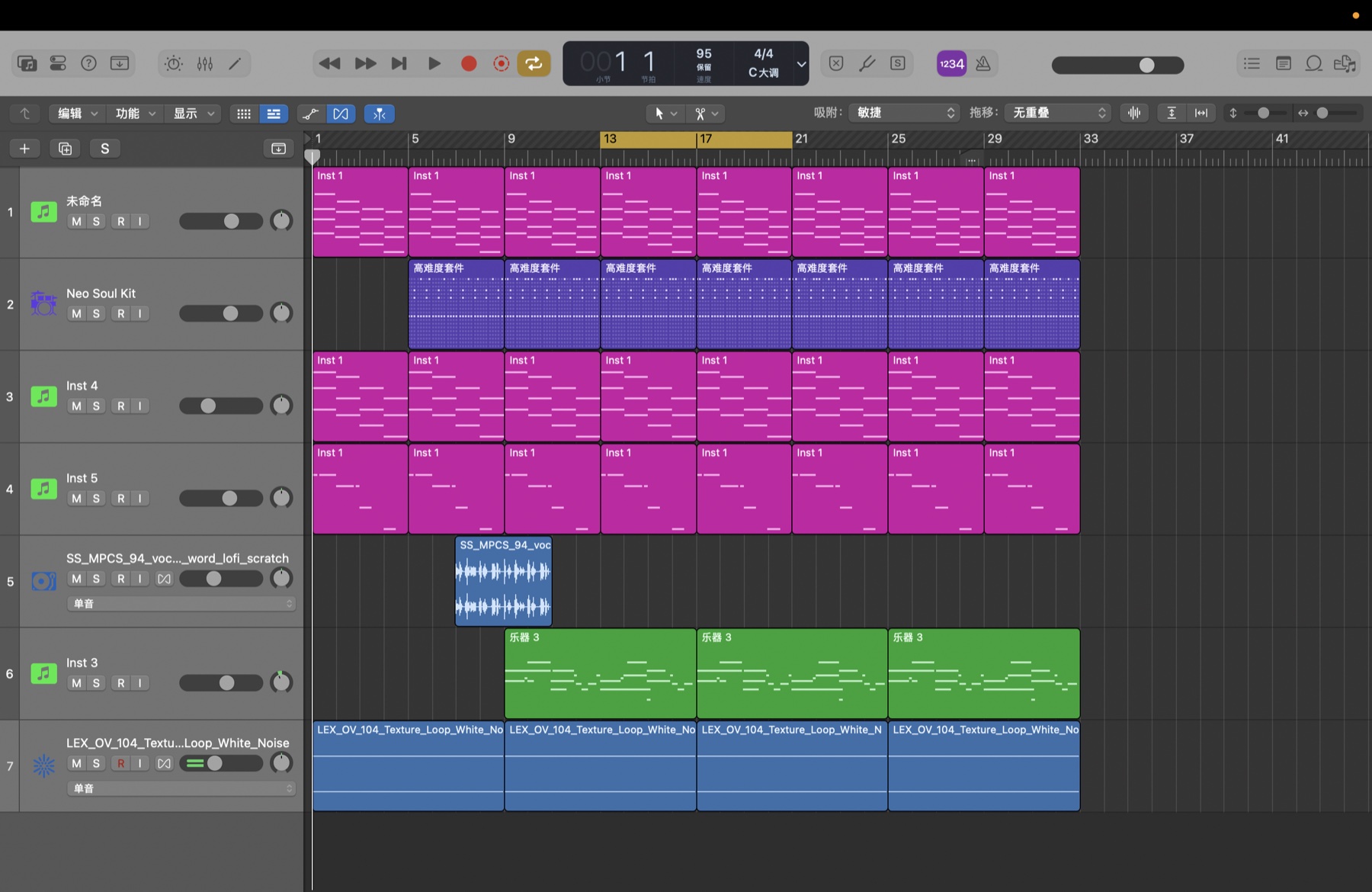
Task: Click the 4/4 time signature
Action: 764,53
